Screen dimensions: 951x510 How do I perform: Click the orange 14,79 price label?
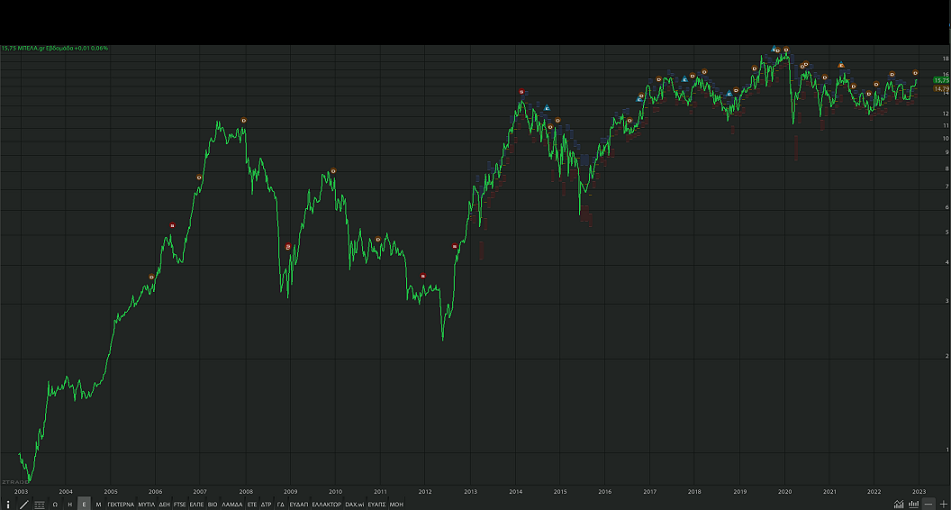pos(941,89)
